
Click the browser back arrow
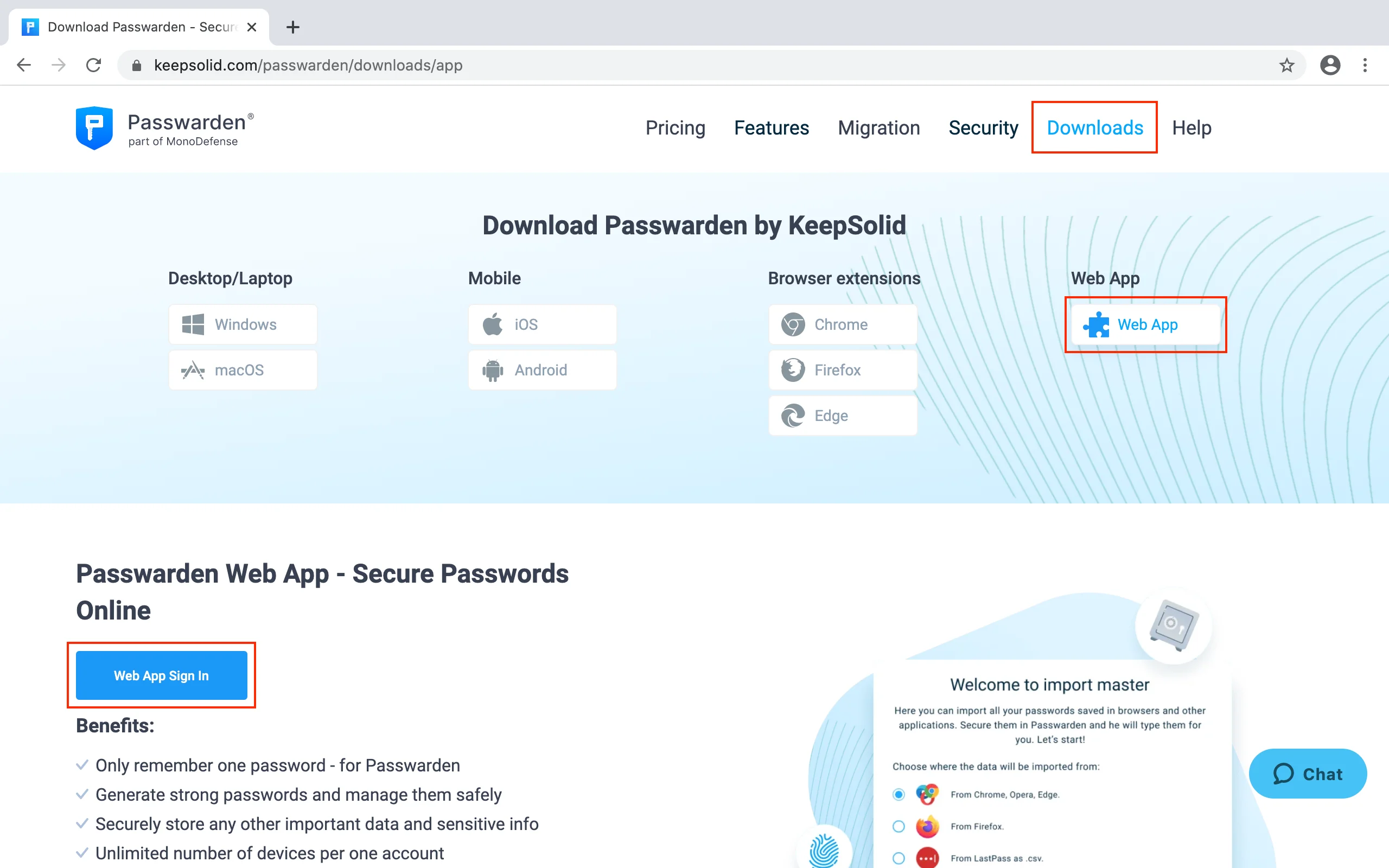(23, 65)
